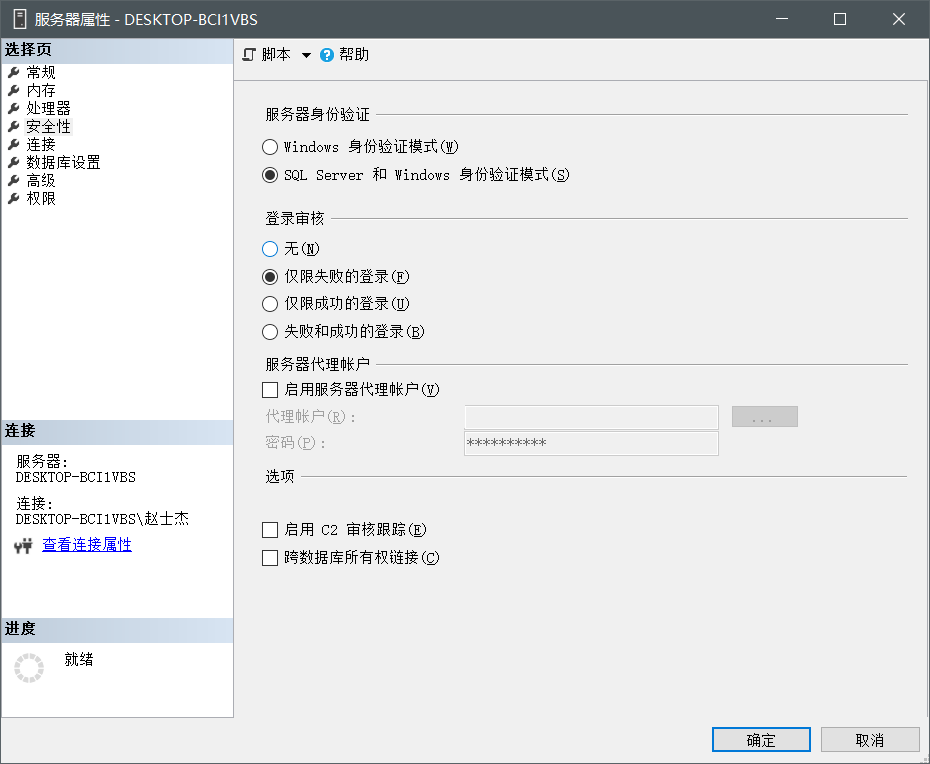The width and height of the screenshot is (930, 764).
Task: Click the 代理帐户 input field
Action: point(591,417)
